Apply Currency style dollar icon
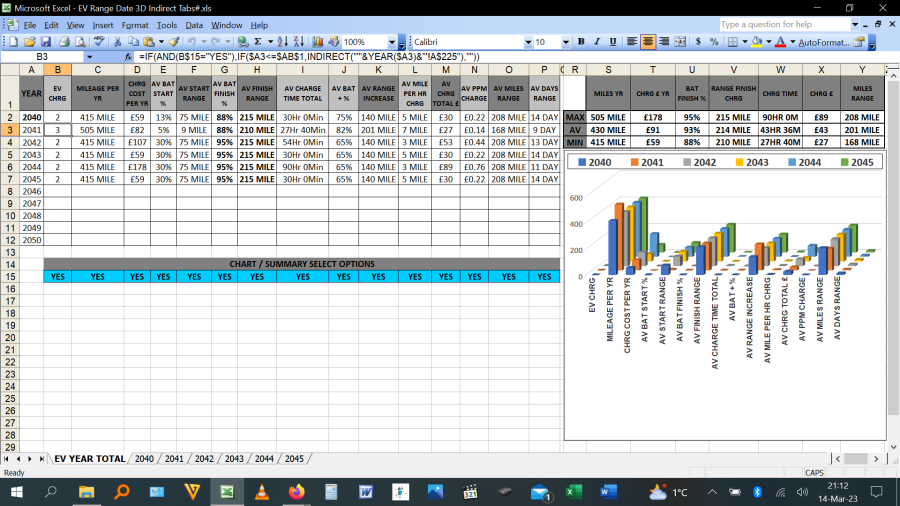900x506 pixels. [698, 42]
